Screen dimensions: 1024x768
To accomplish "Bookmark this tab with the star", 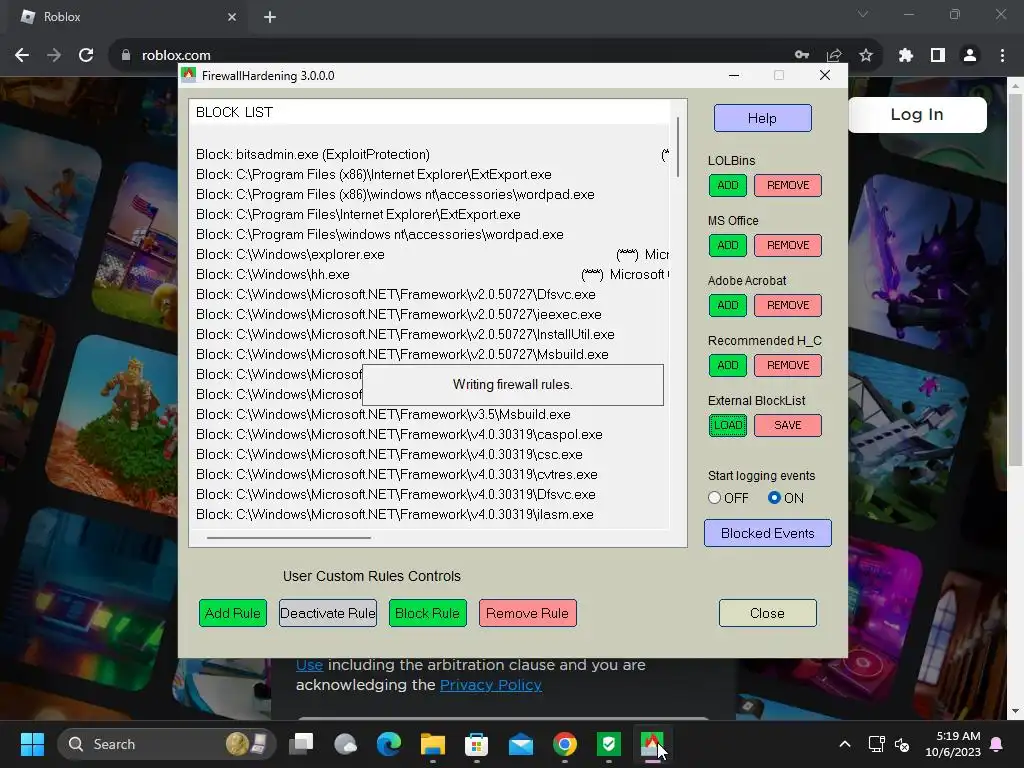I will (866, 56).
